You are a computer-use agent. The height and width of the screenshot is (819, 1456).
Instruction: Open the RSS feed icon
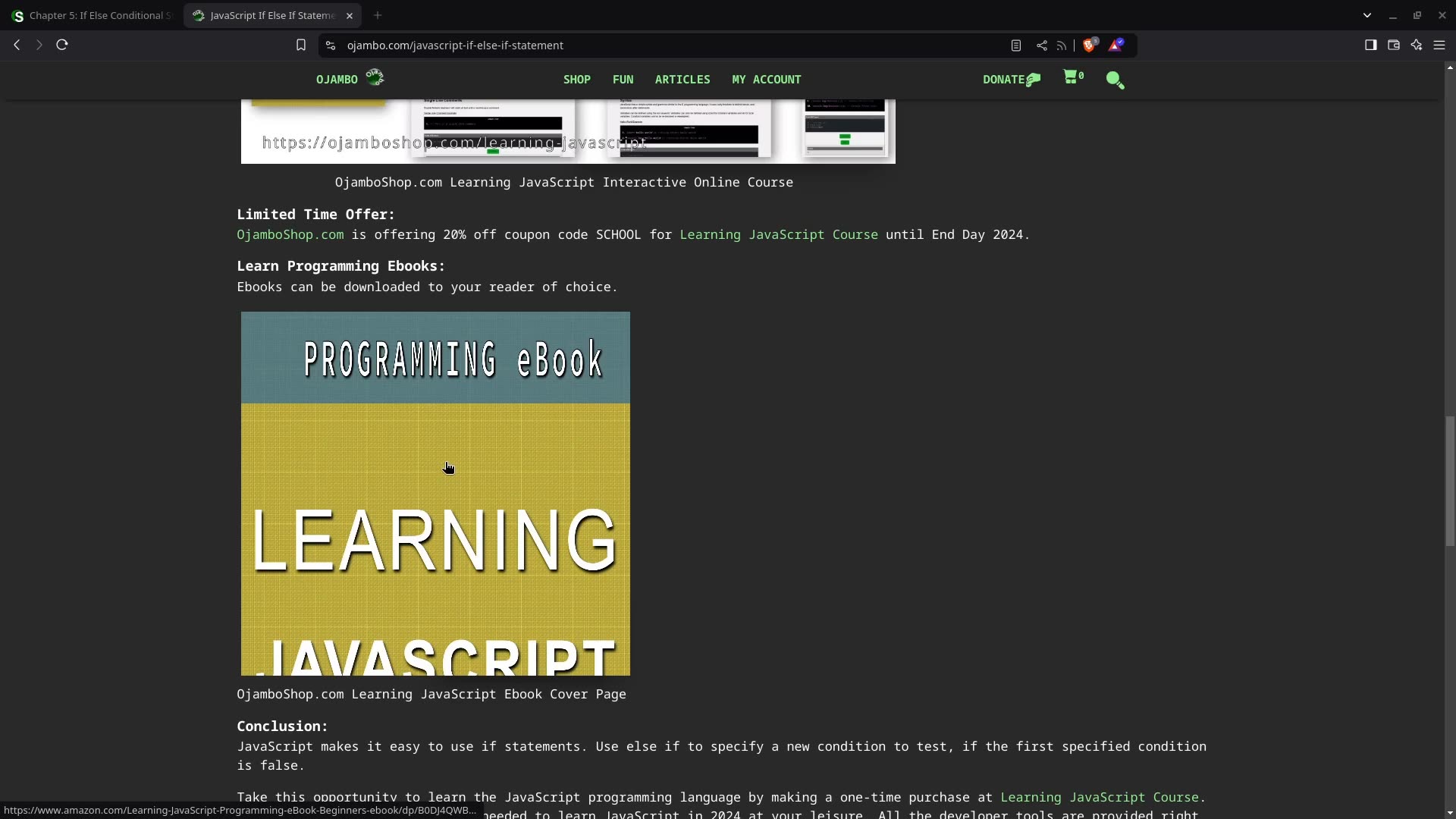[1062, 45]
